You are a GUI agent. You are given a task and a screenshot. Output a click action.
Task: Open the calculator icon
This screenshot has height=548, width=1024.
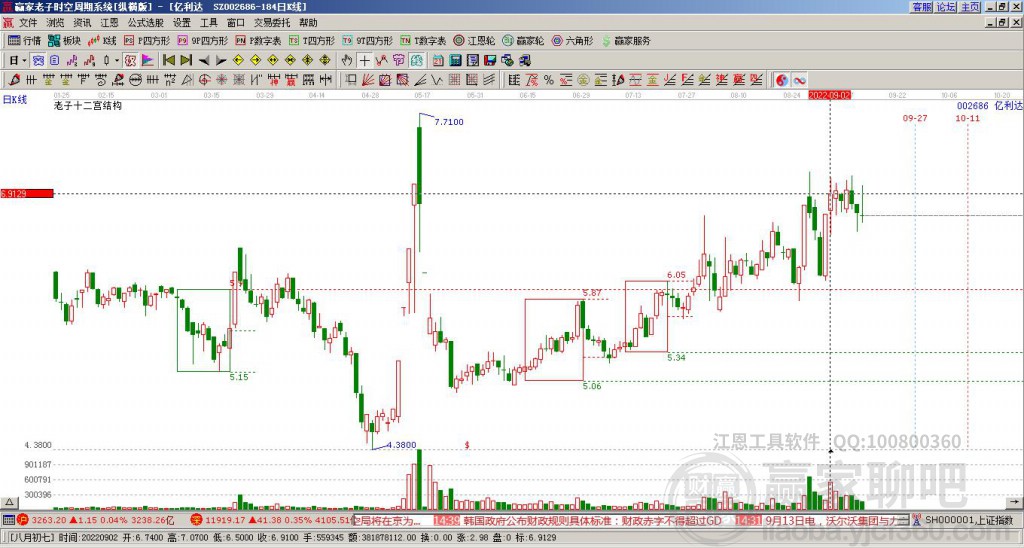pyautogui.click(x=455, y=60)
